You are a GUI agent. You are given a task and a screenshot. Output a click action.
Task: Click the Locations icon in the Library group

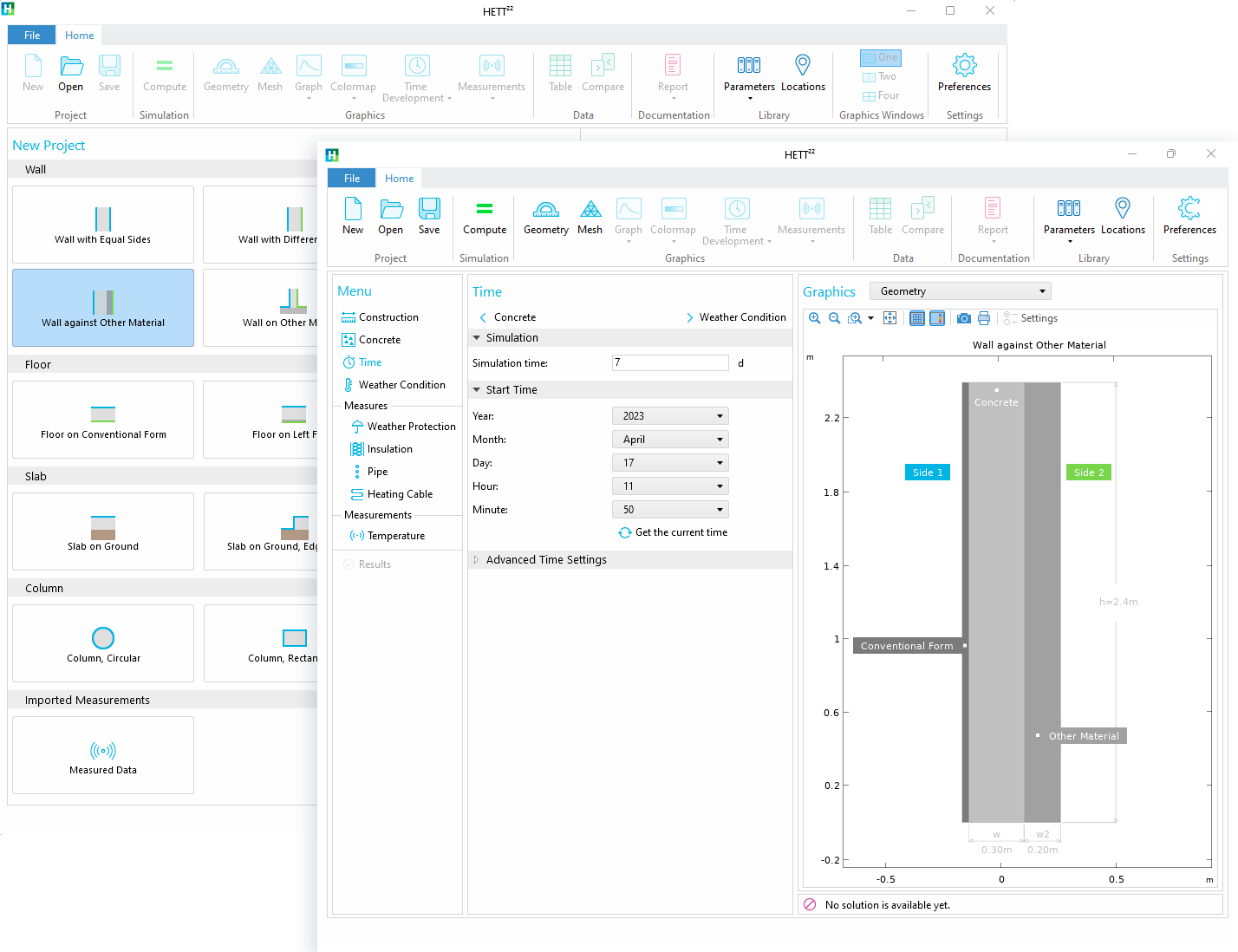1123,217
